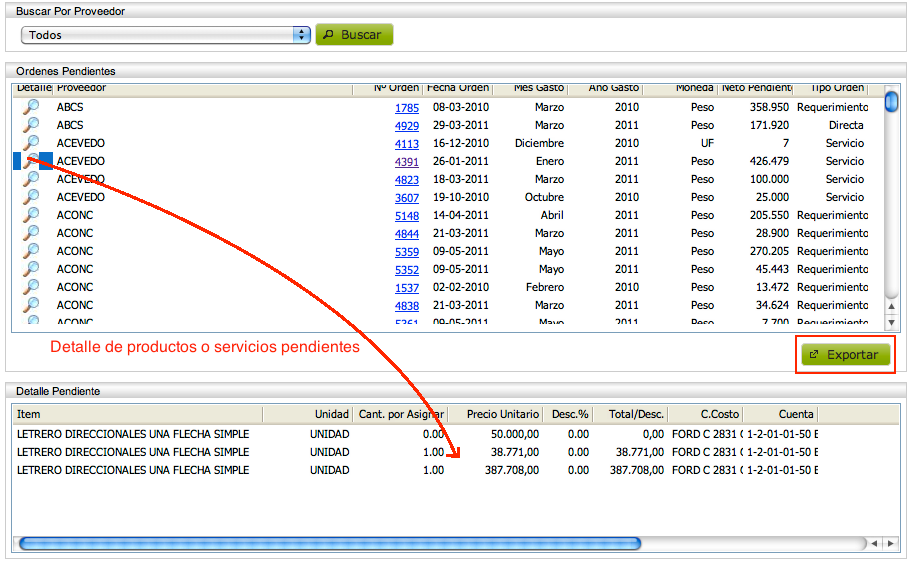Open order link 5359
This screenshot has width=912, height=563.
click(407, 252)
